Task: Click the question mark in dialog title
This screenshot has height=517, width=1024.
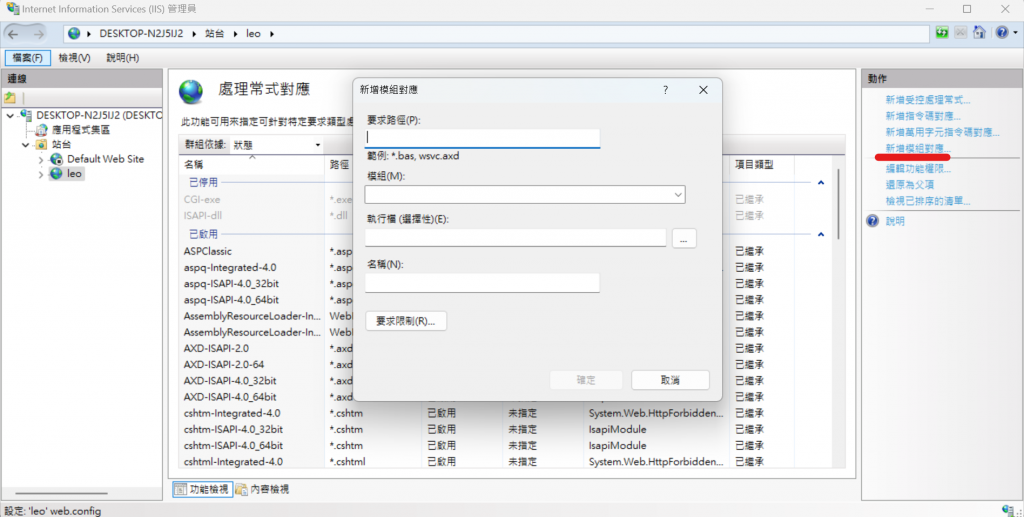Action: coord(665,90)
